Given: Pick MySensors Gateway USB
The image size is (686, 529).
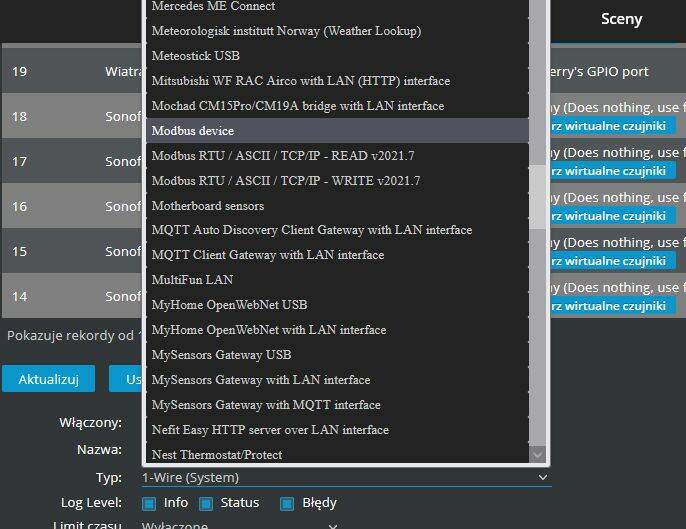Looking at the screenshot, I should (337, 355).
